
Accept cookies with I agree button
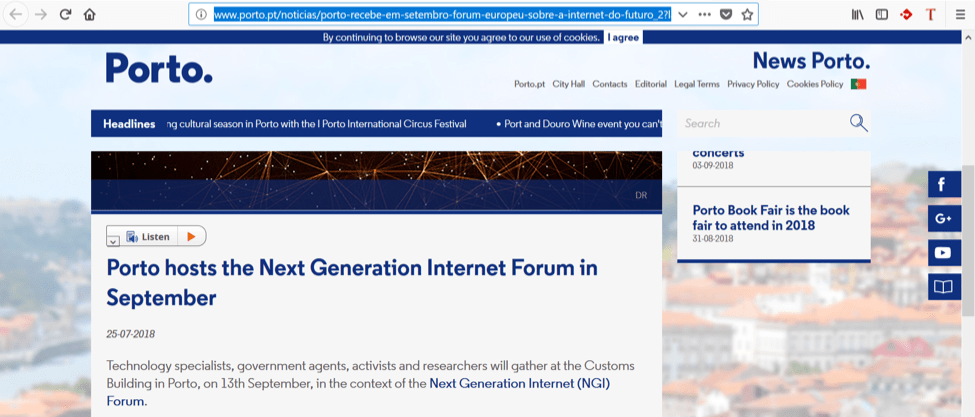[623, 37]
